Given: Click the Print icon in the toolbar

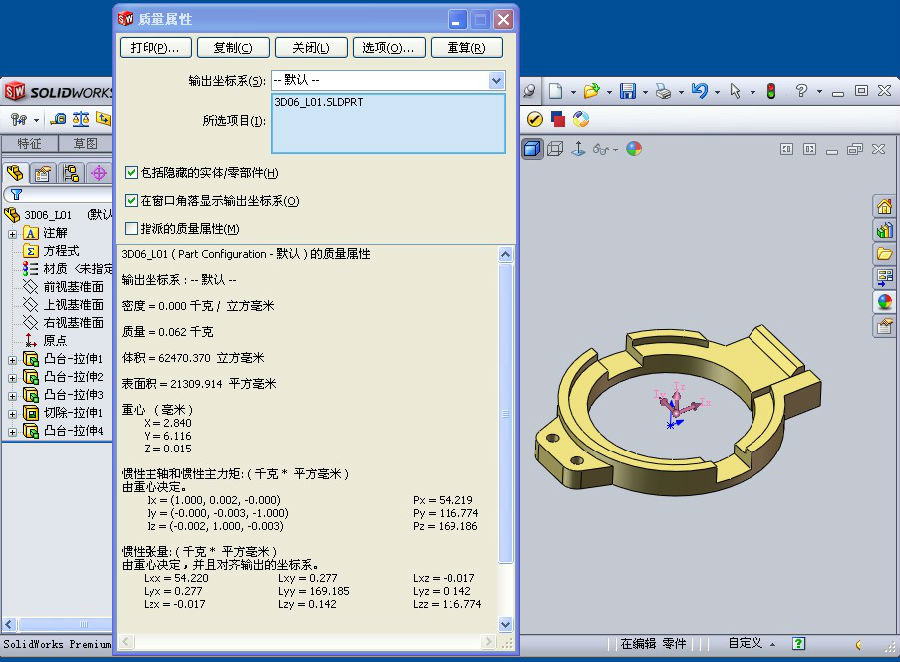Looking at the screenshot, I should click(x=662, y=92).
